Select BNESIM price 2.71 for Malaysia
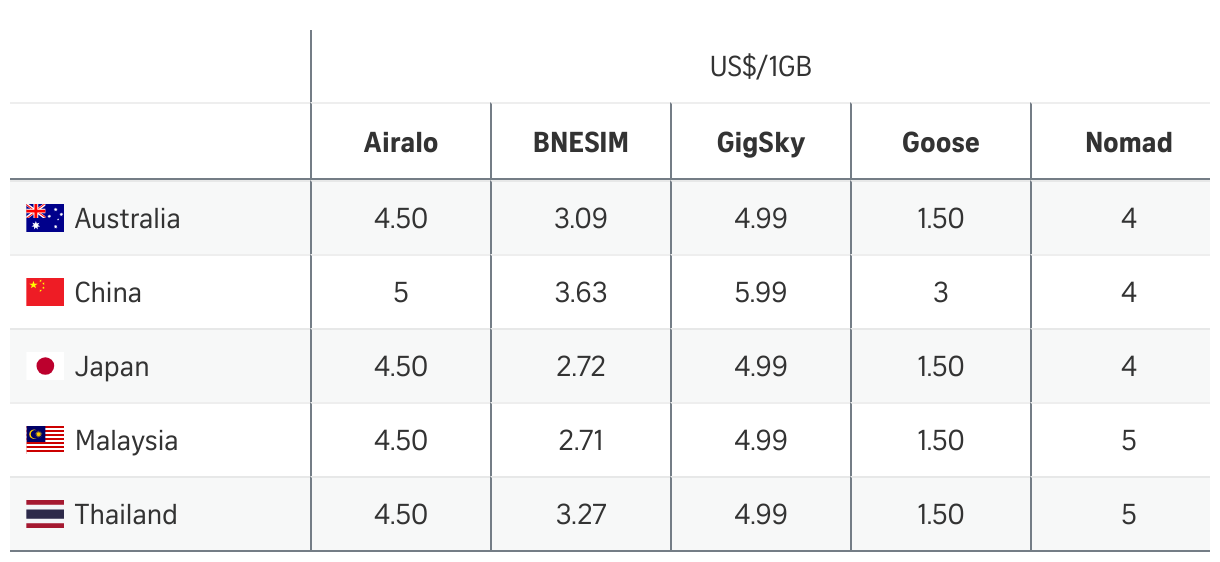Screen dimensions: 1220x562 pyautogui.click(x=581, y=440)
